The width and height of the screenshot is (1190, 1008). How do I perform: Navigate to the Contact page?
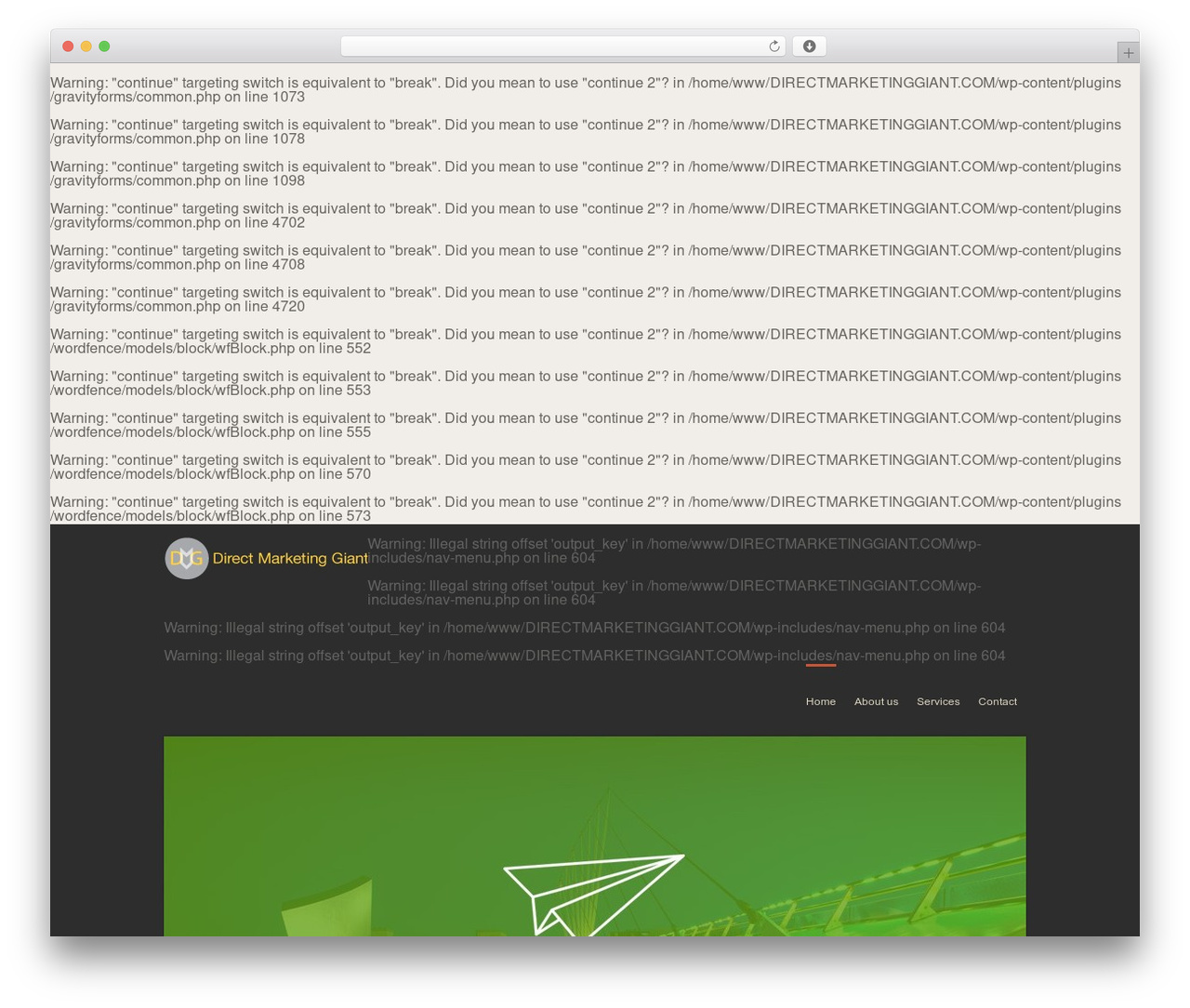pyautogui.click(x=998, y=701)
